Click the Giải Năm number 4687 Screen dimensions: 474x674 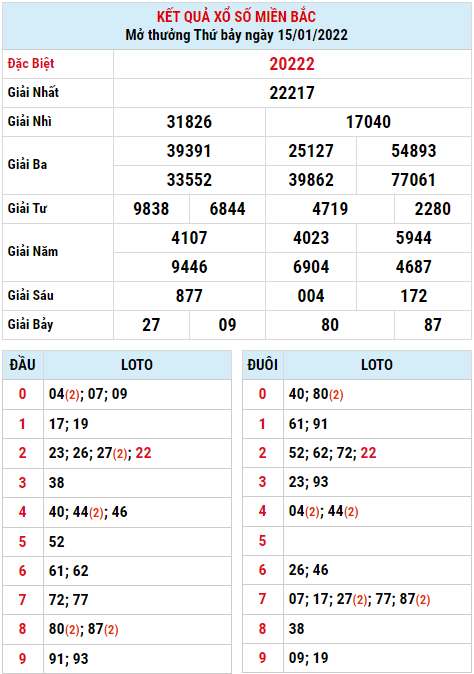pyautogui.click(x=413, y=267)
